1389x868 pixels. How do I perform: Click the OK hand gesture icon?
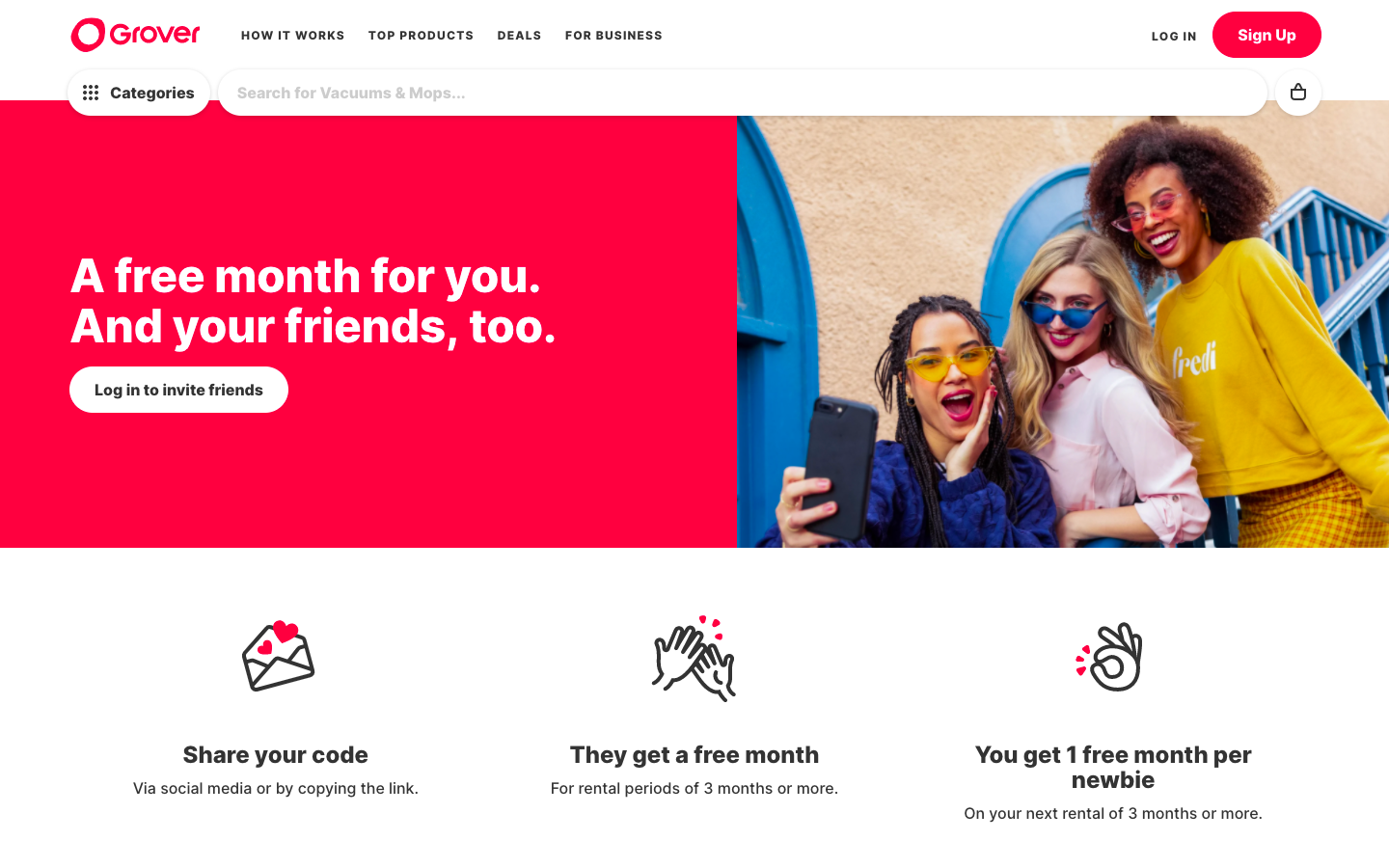pos(1109,657)
